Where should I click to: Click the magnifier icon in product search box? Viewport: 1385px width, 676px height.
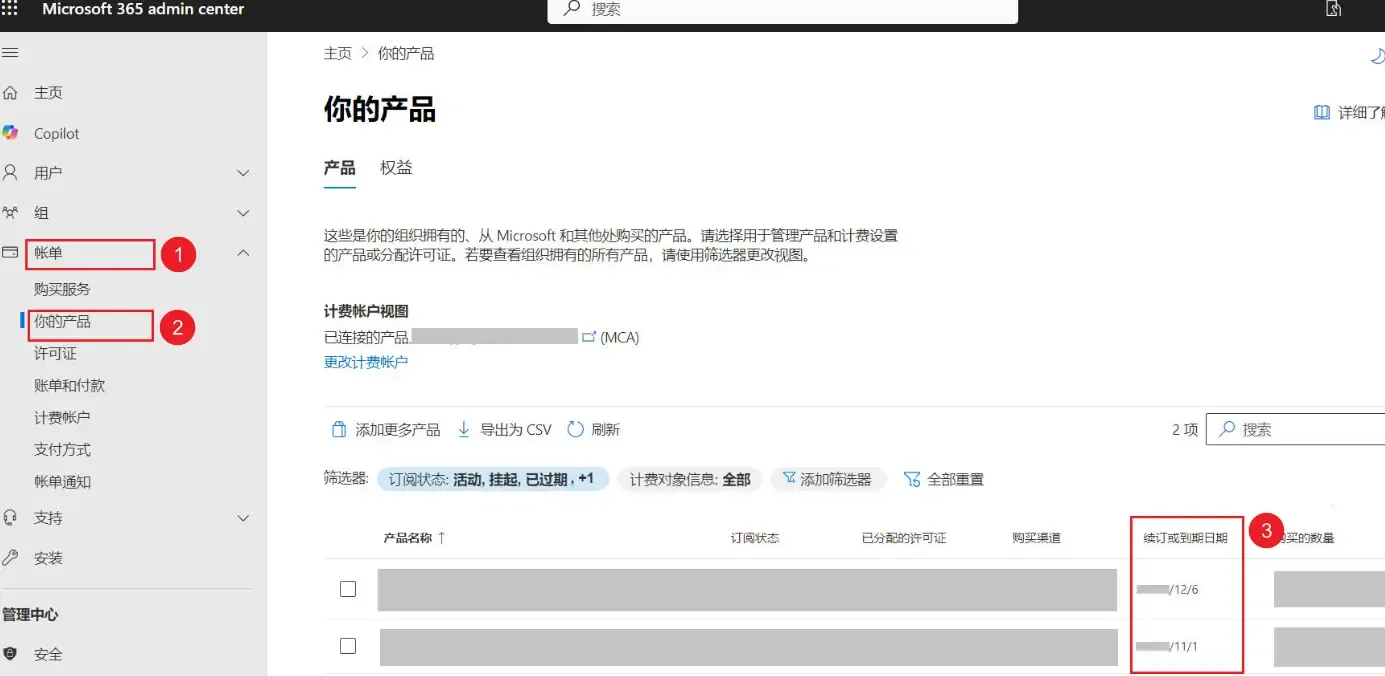(x=1227, y=429)
